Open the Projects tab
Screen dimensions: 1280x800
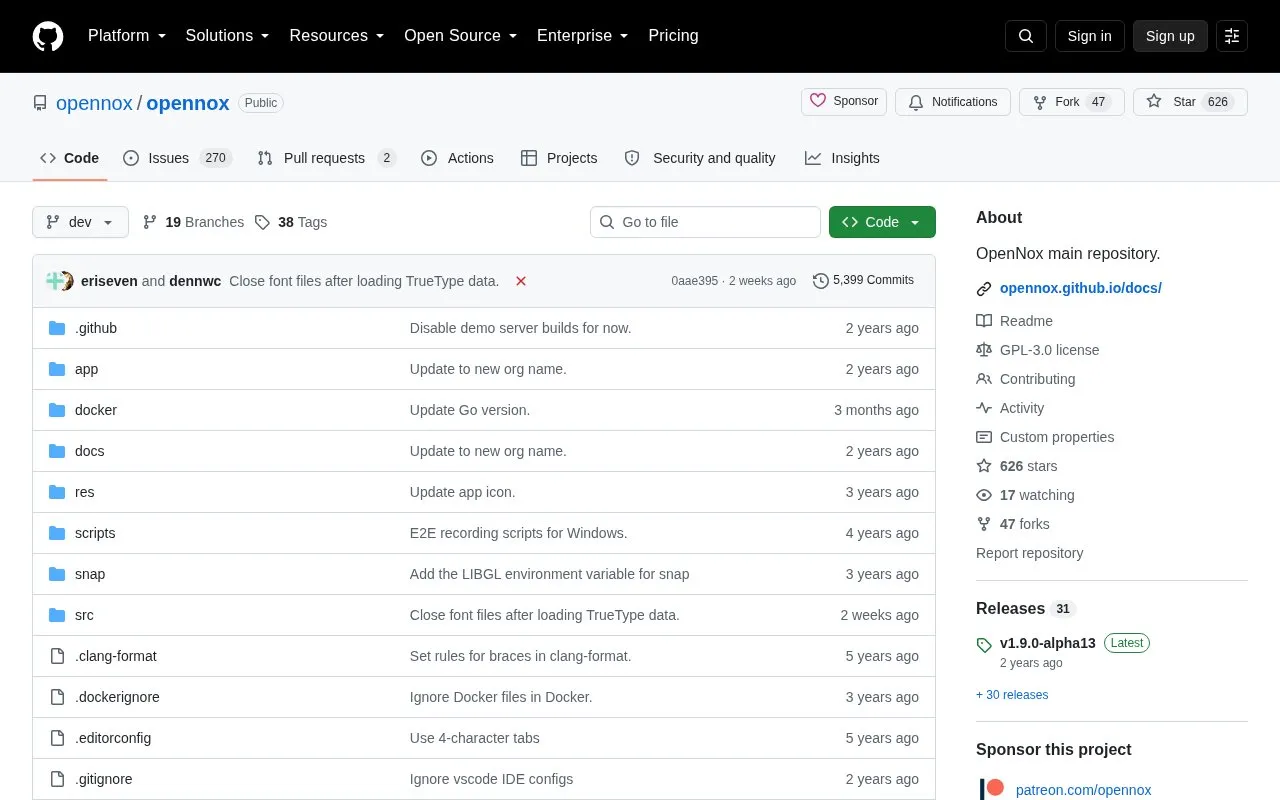pos(559,158)
